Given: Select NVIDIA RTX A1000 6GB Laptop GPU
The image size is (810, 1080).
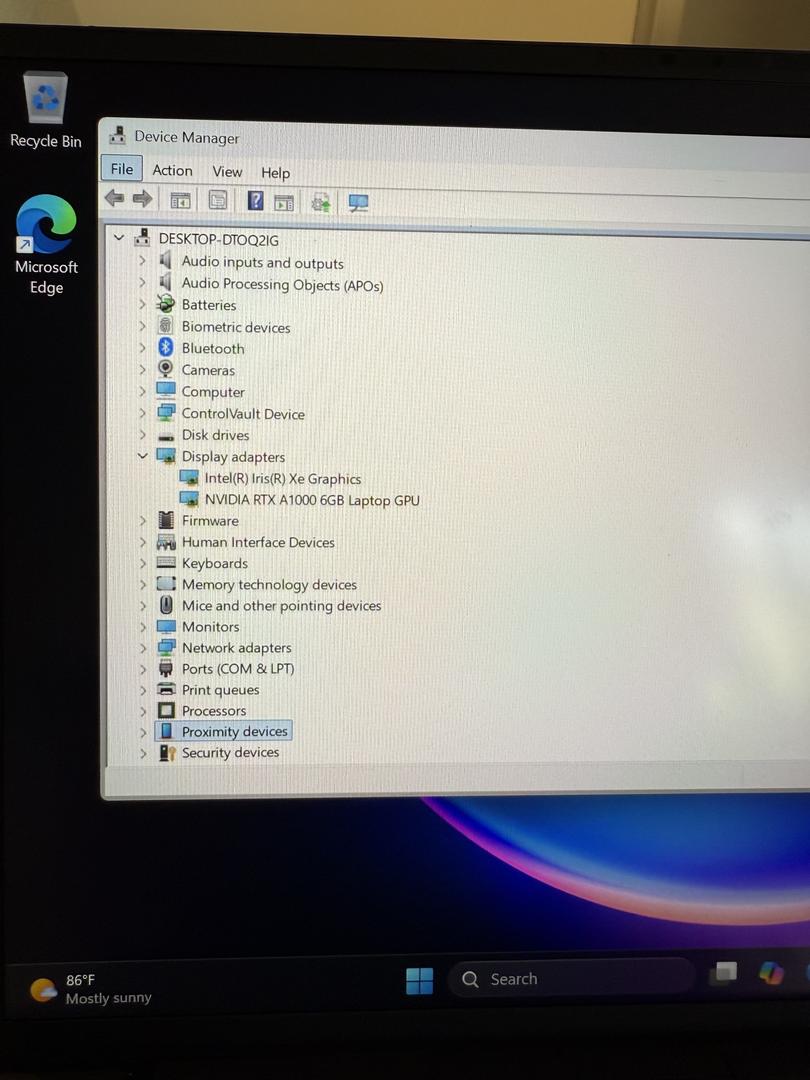Looking at the screenshot, I should (311, 500).
